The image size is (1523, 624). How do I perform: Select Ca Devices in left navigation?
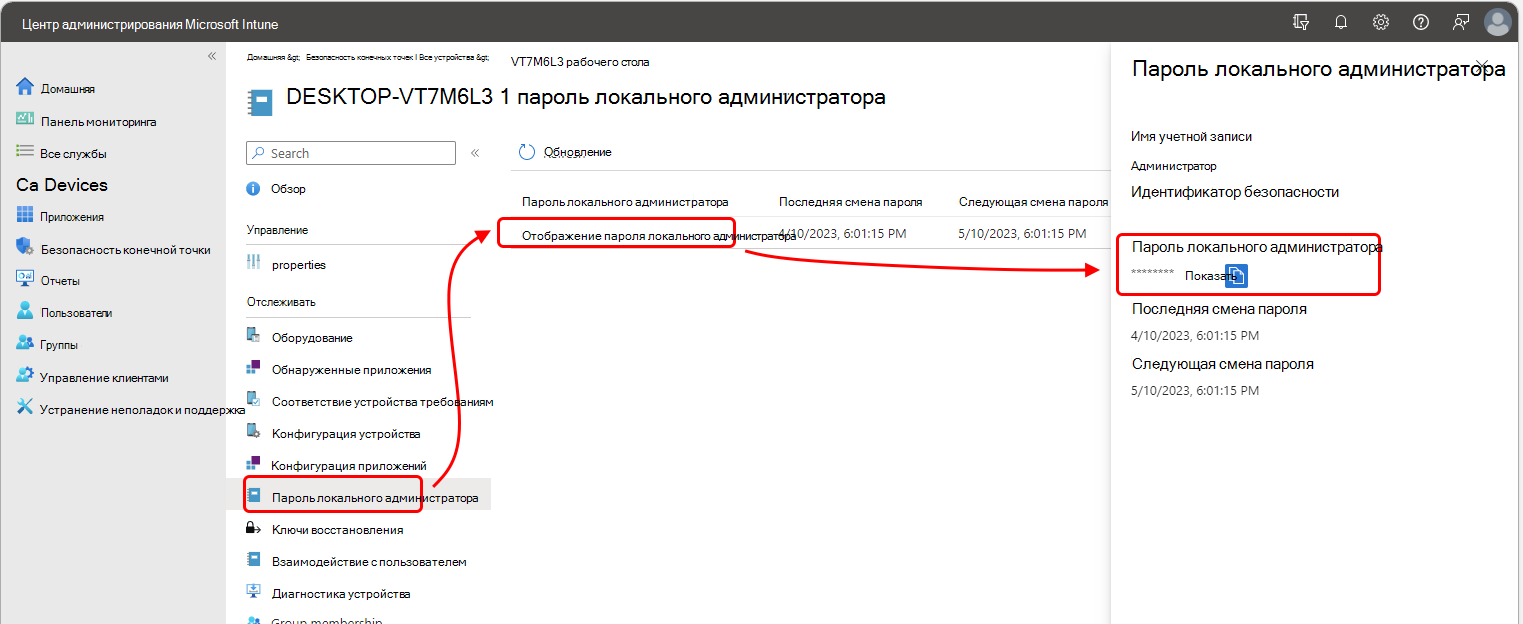pos(62,185)
